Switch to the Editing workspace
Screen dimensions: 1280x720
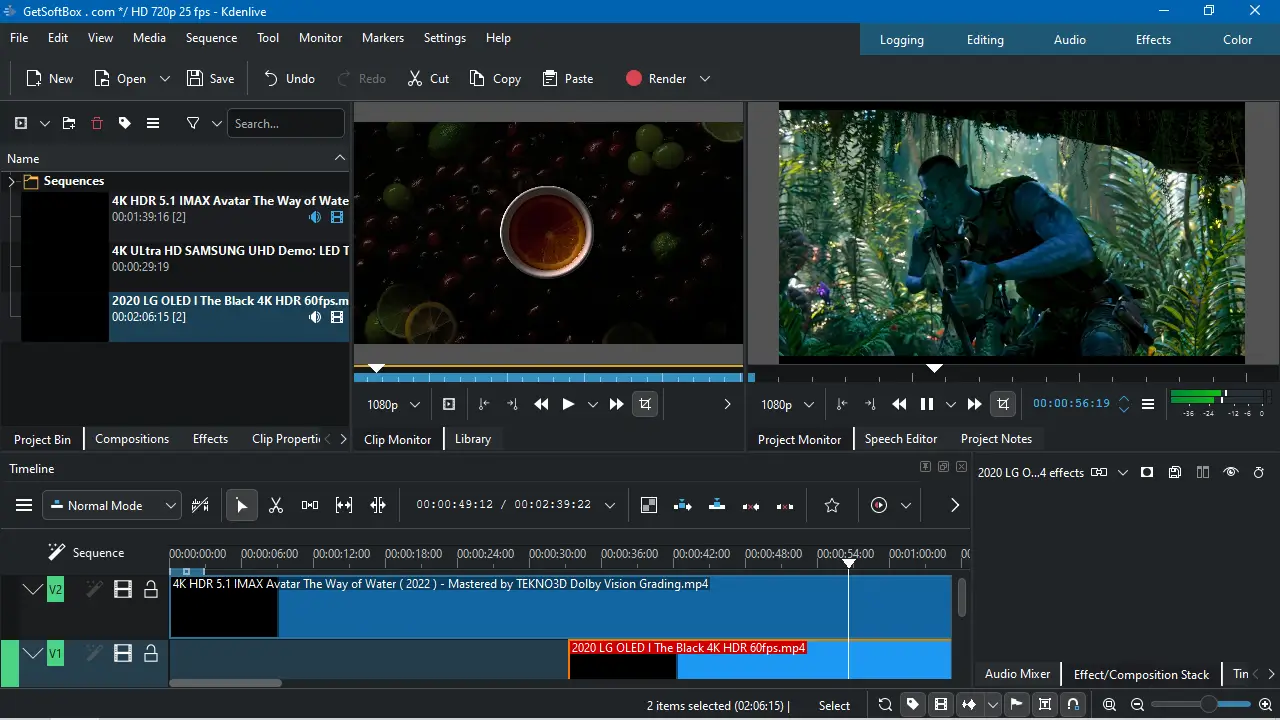pos(985,40)
